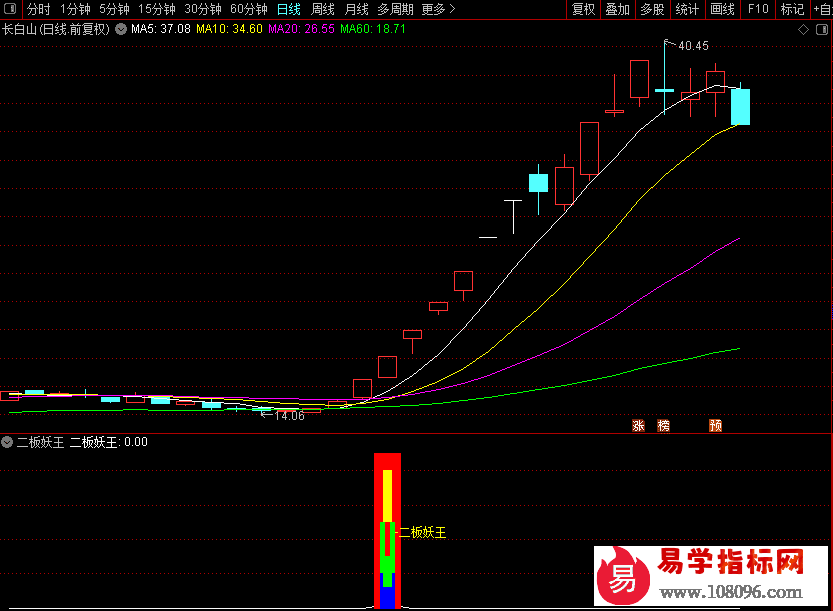Click the 14.06 low price label
This screenshot has width=833, height=611.
[290, 416]
